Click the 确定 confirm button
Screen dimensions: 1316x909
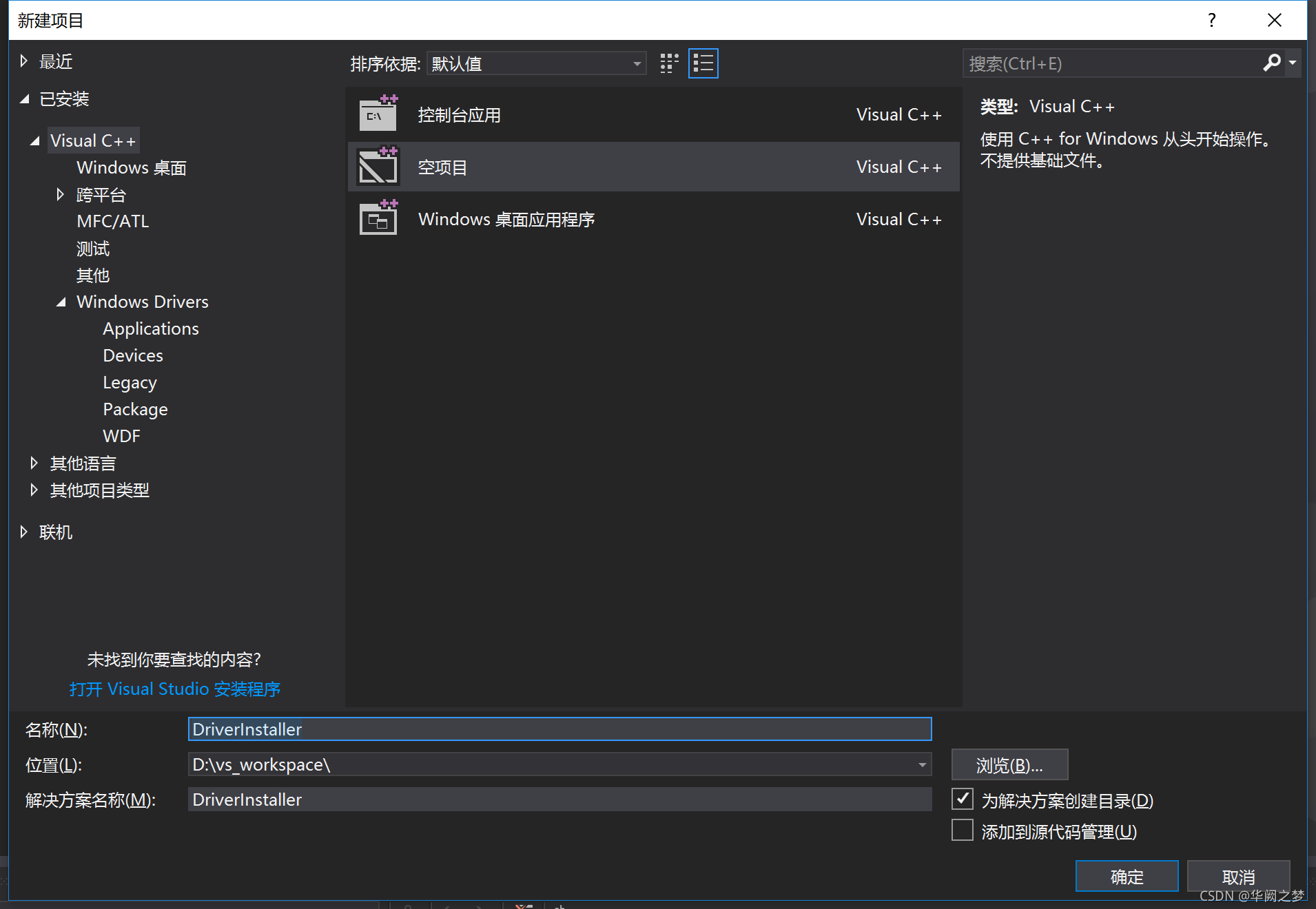[1127, 876]
